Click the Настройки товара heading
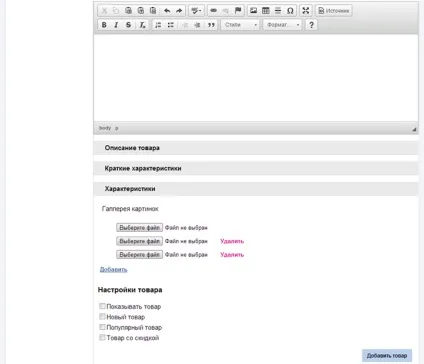The width and height of the screenshot is (424, 364). pyautogui.click(x=130, y=290)
